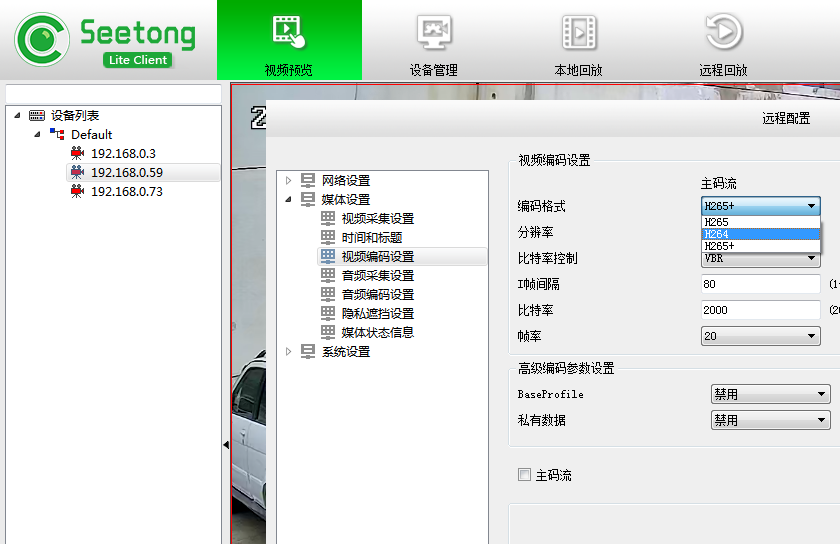Expand the 系统设置 node
840x544 pixels.
coord(288,352)
